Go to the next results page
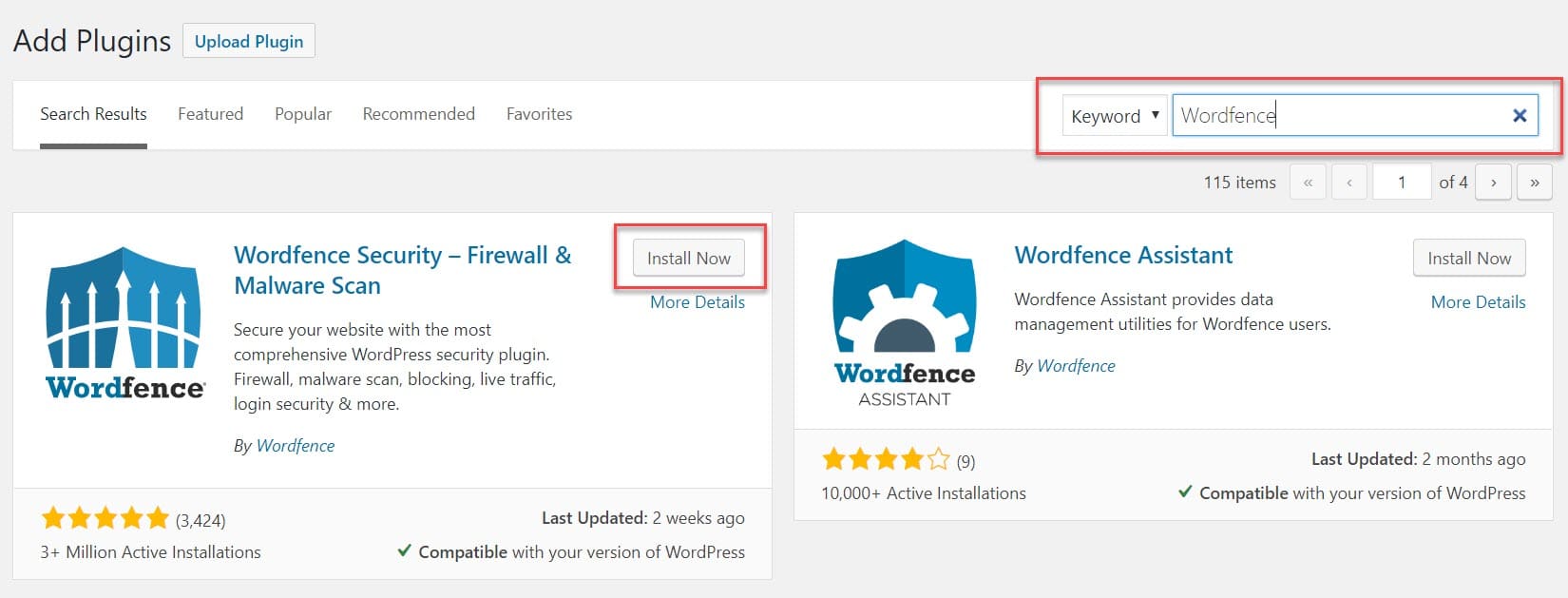The image size is (1568, 598). tap(1494, 182)
